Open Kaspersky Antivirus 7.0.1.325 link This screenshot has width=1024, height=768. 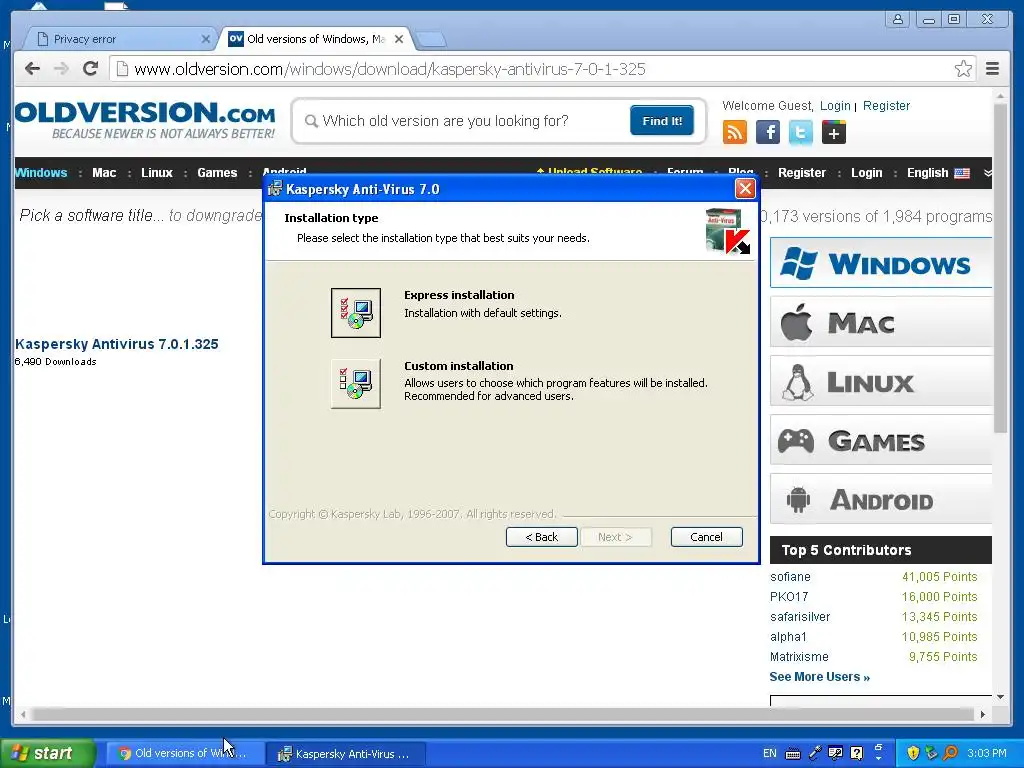coord(117,344)
